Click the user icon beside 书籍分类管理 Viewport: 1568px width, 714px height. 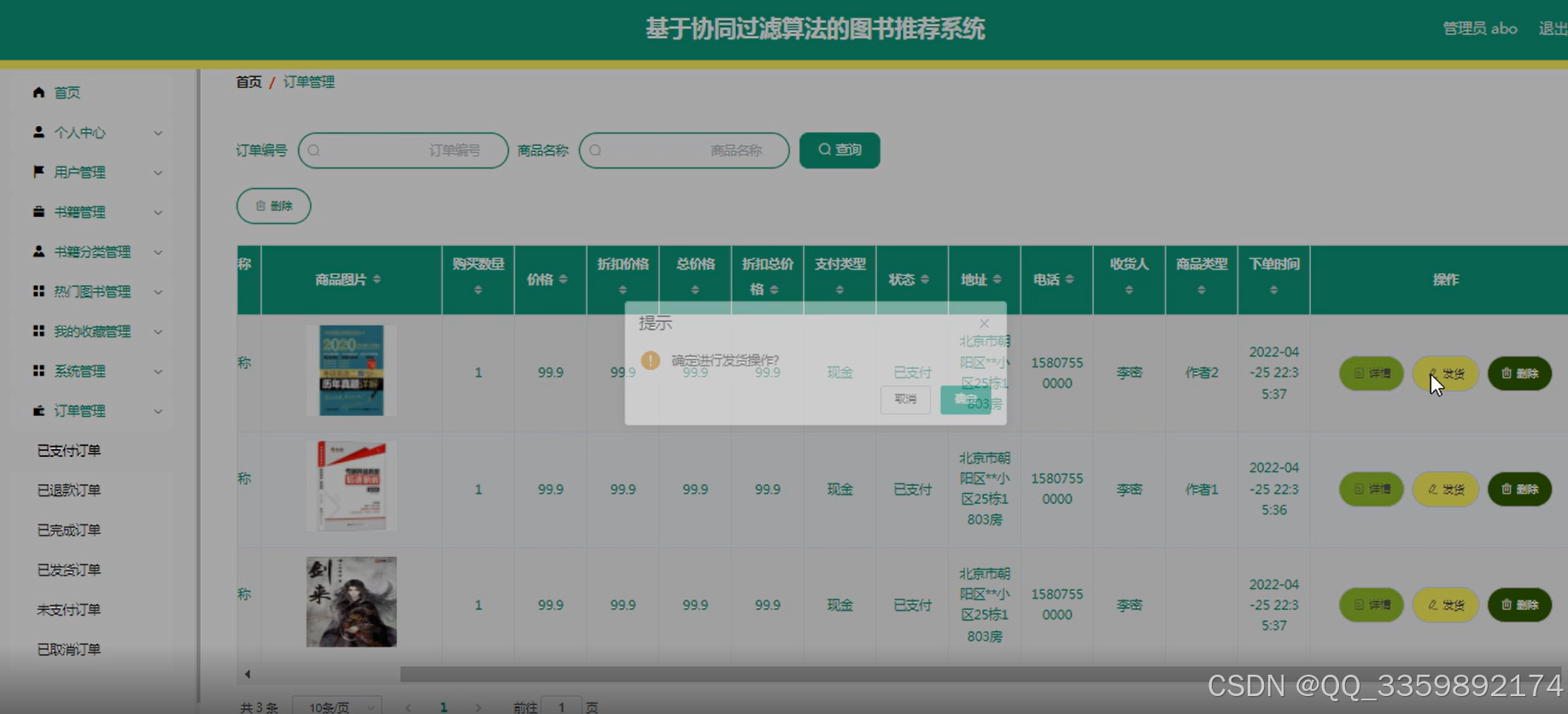(38, 251)
